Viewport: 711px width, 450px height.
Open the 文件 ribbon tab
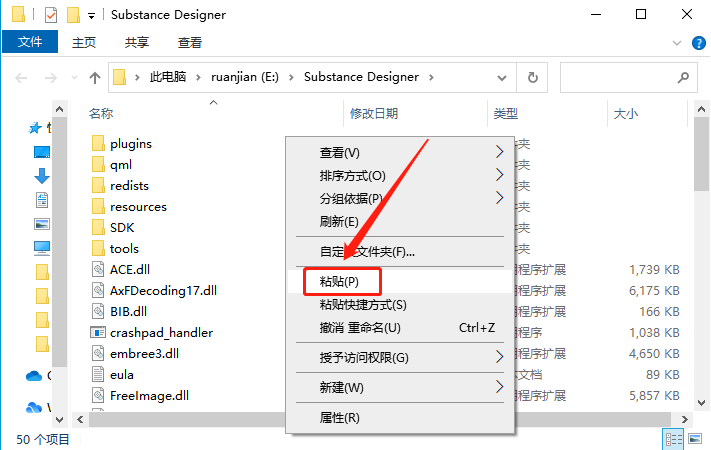[30, 42]
